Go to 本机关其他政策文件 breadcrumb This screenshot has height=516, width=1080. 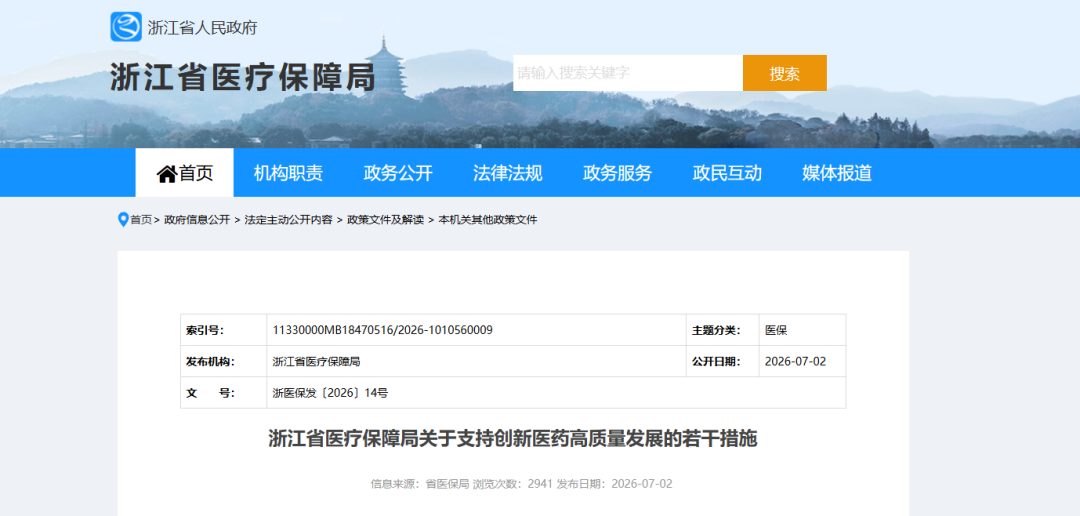(x=488, y=220)
